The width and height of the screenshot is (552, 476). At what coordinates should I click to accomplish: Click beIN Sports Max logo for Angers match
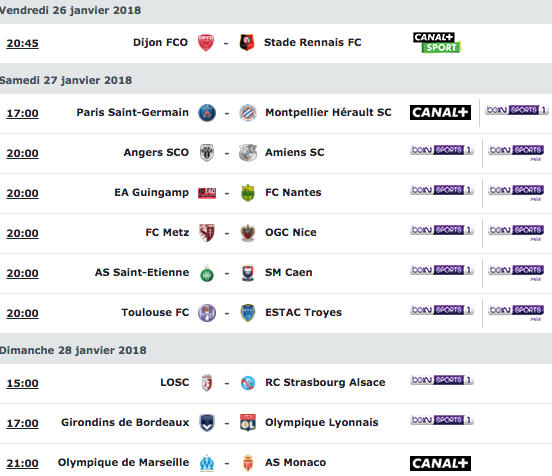click(x=516, y=152)
